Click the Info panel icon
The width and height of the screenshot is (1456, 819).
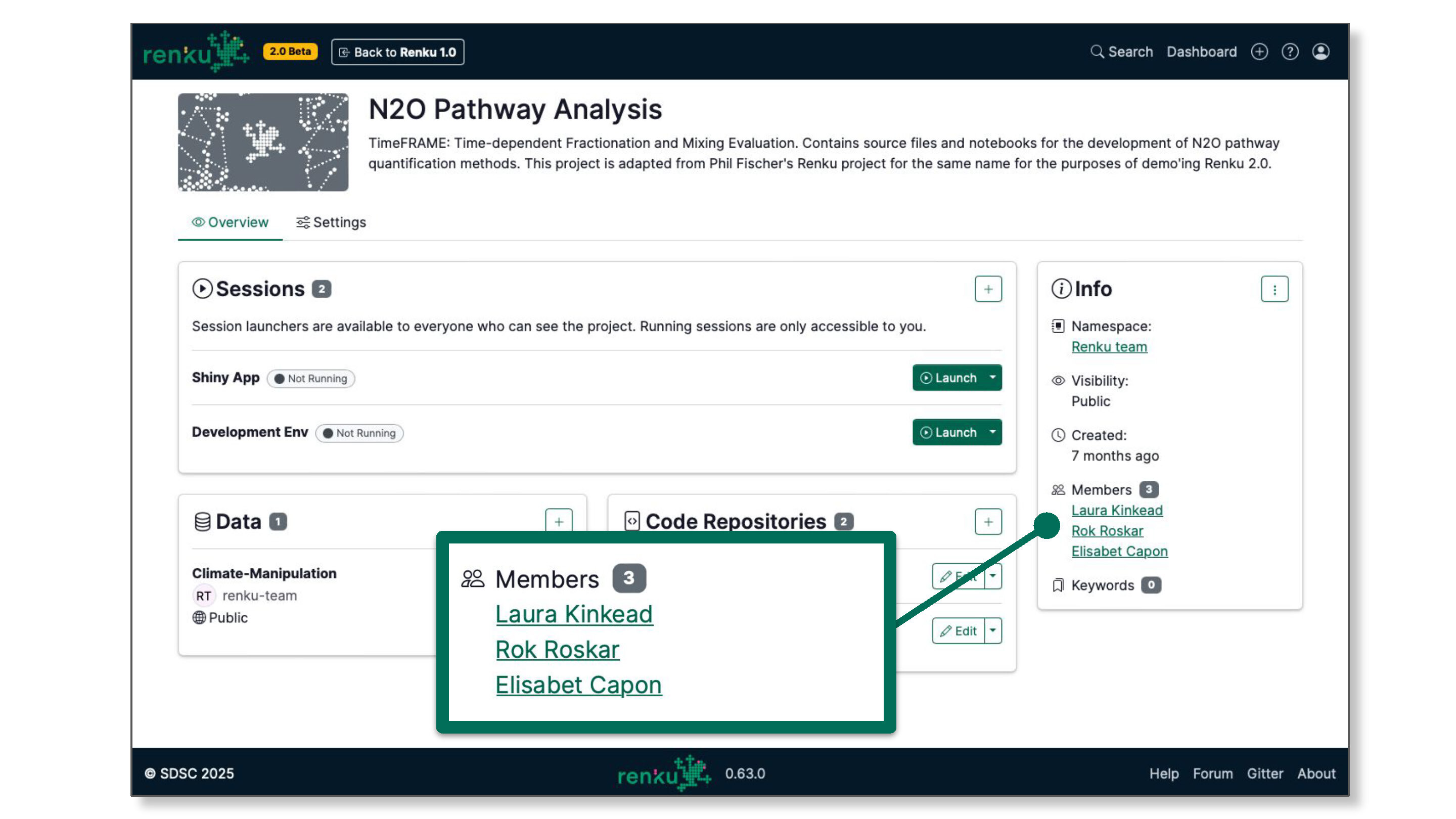pyautogui.click(x=1062, y=289)
